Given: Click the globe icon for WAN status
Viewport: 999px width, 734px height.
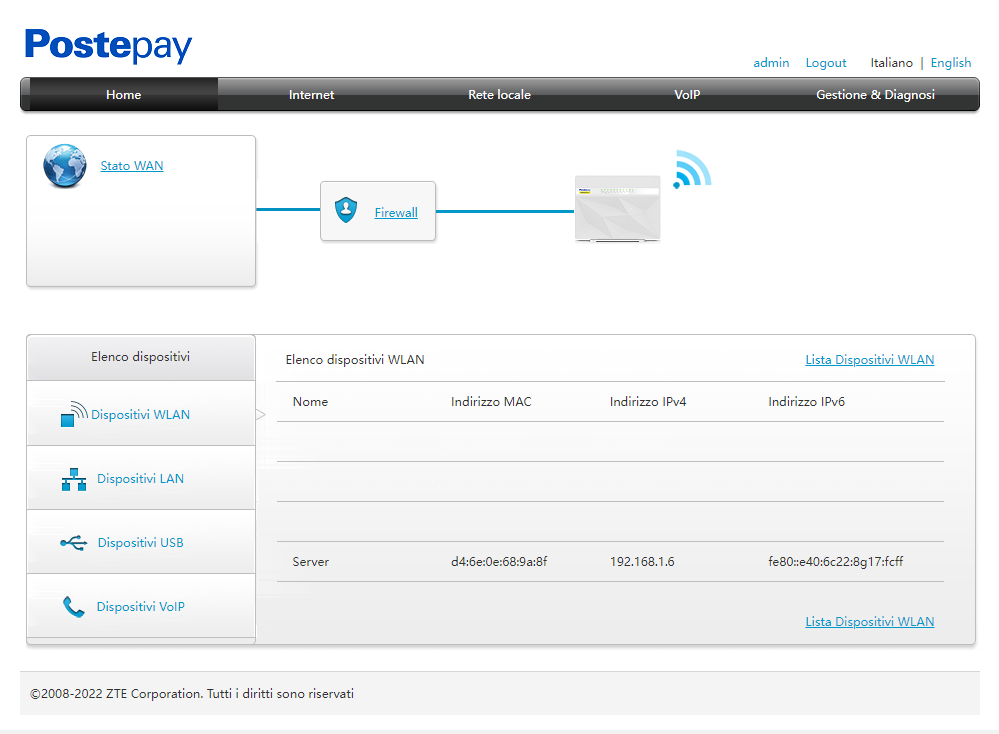Looking at the screenshot, I should 64,166.
